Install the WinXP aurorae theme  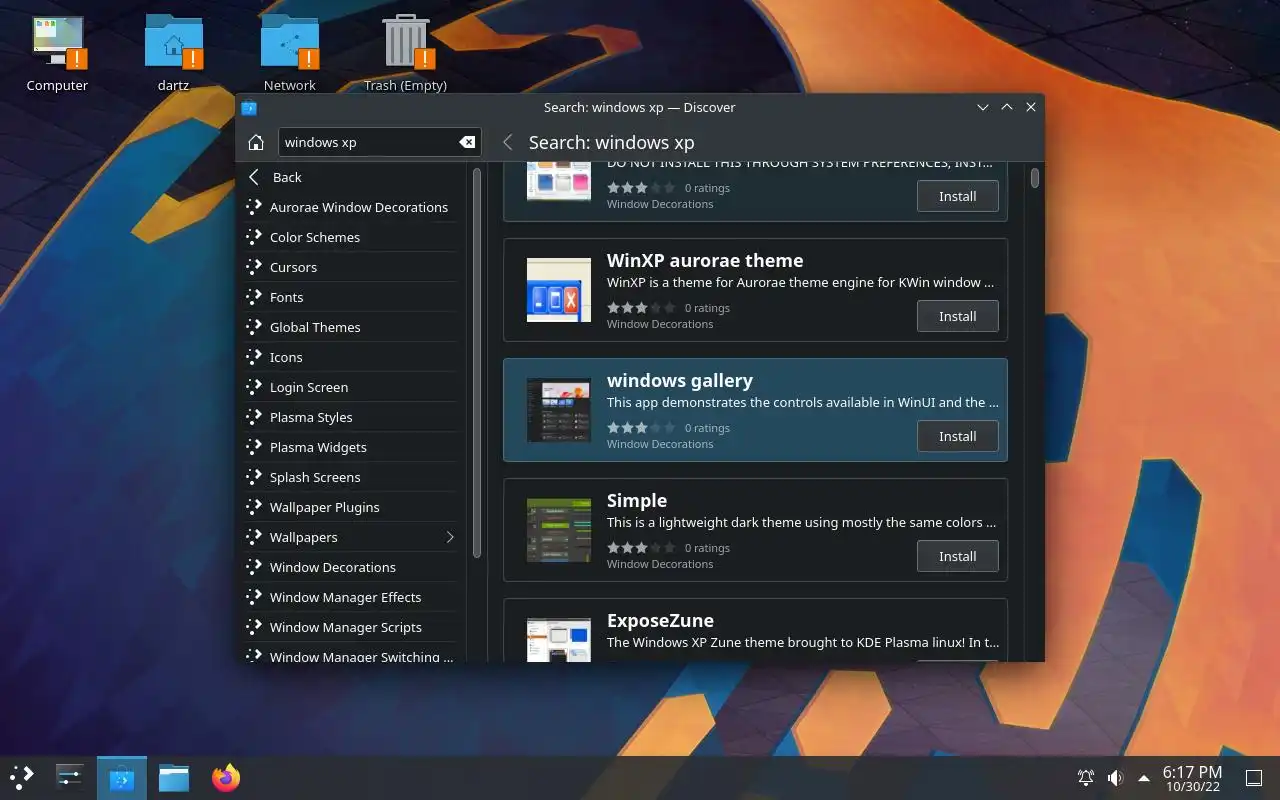pos(957,316)
